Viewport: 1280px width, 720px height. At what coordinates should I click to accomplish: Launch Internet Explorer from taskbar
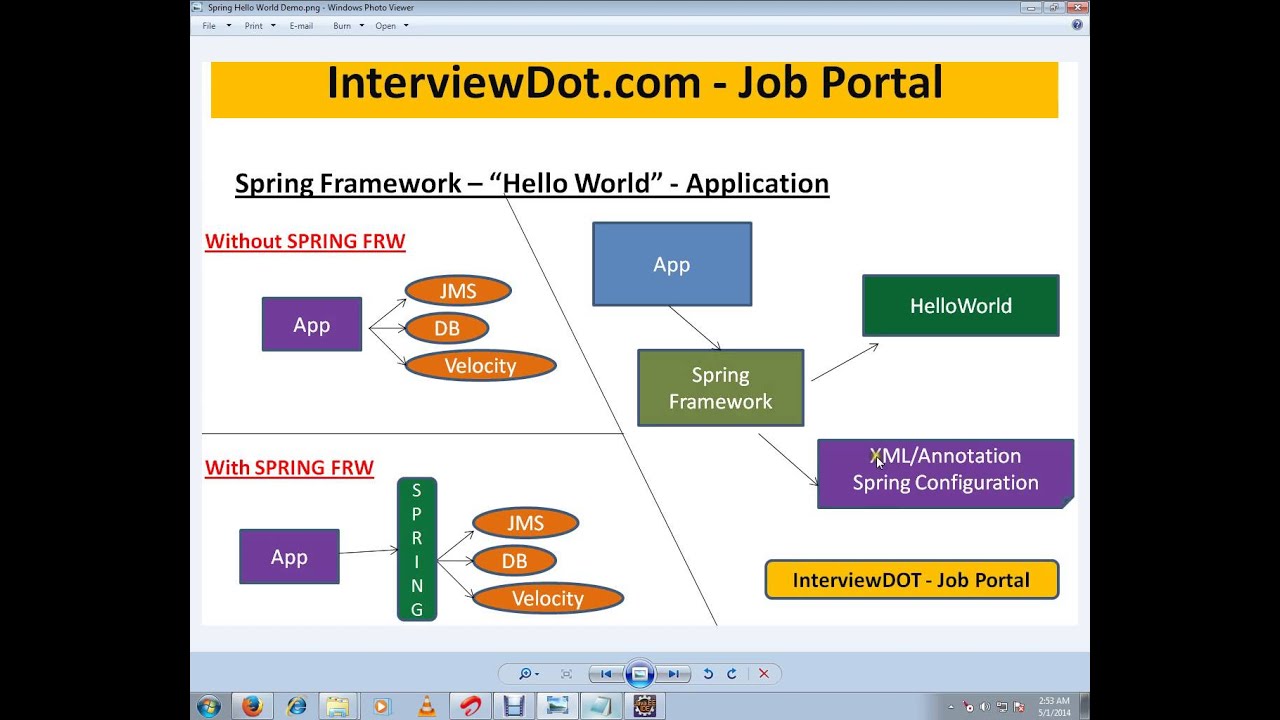pyautogui.click(x=296, y=706)
